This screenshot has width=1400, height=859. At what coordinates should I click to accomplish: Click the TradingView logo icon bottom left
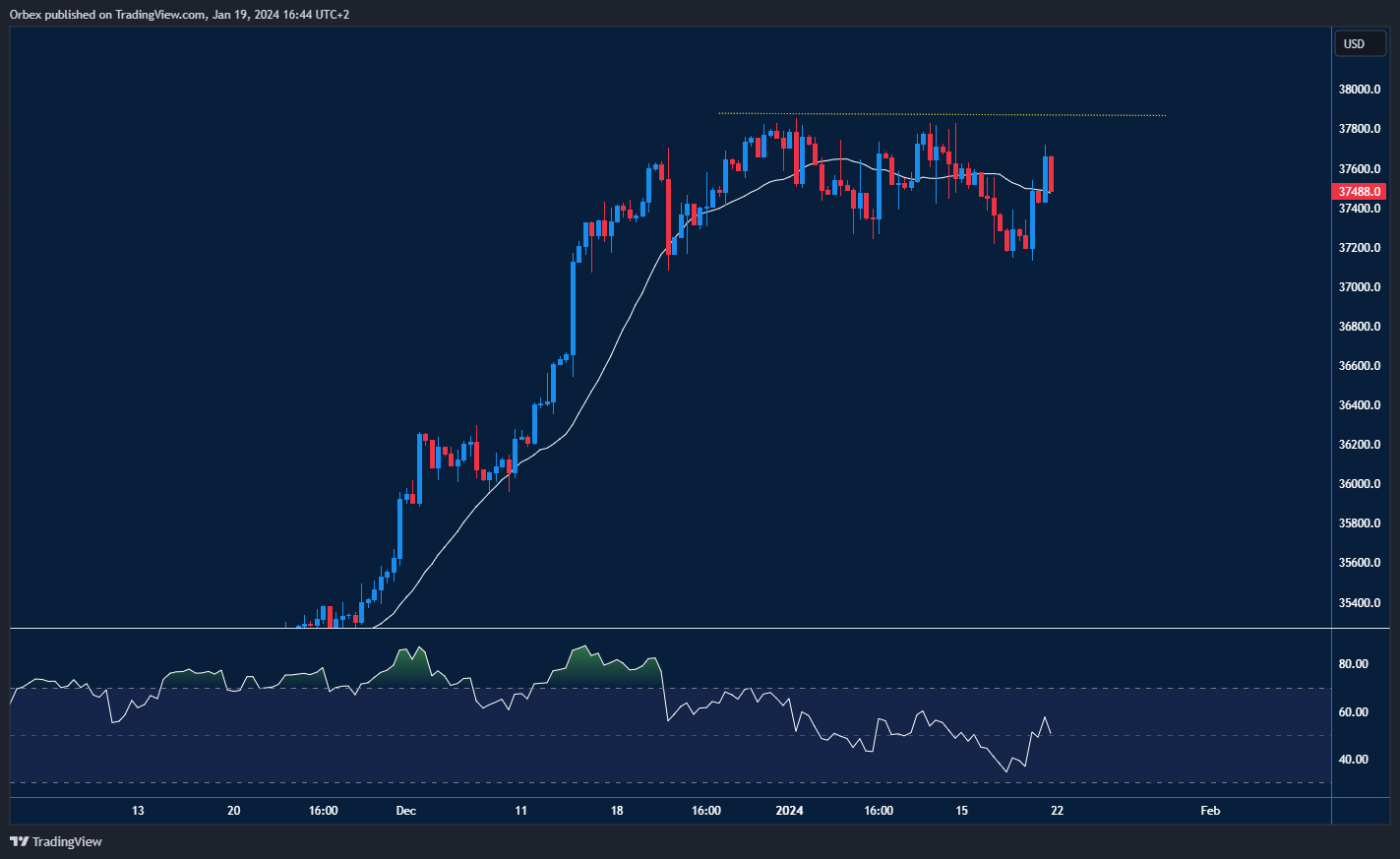tap(18, 842)
